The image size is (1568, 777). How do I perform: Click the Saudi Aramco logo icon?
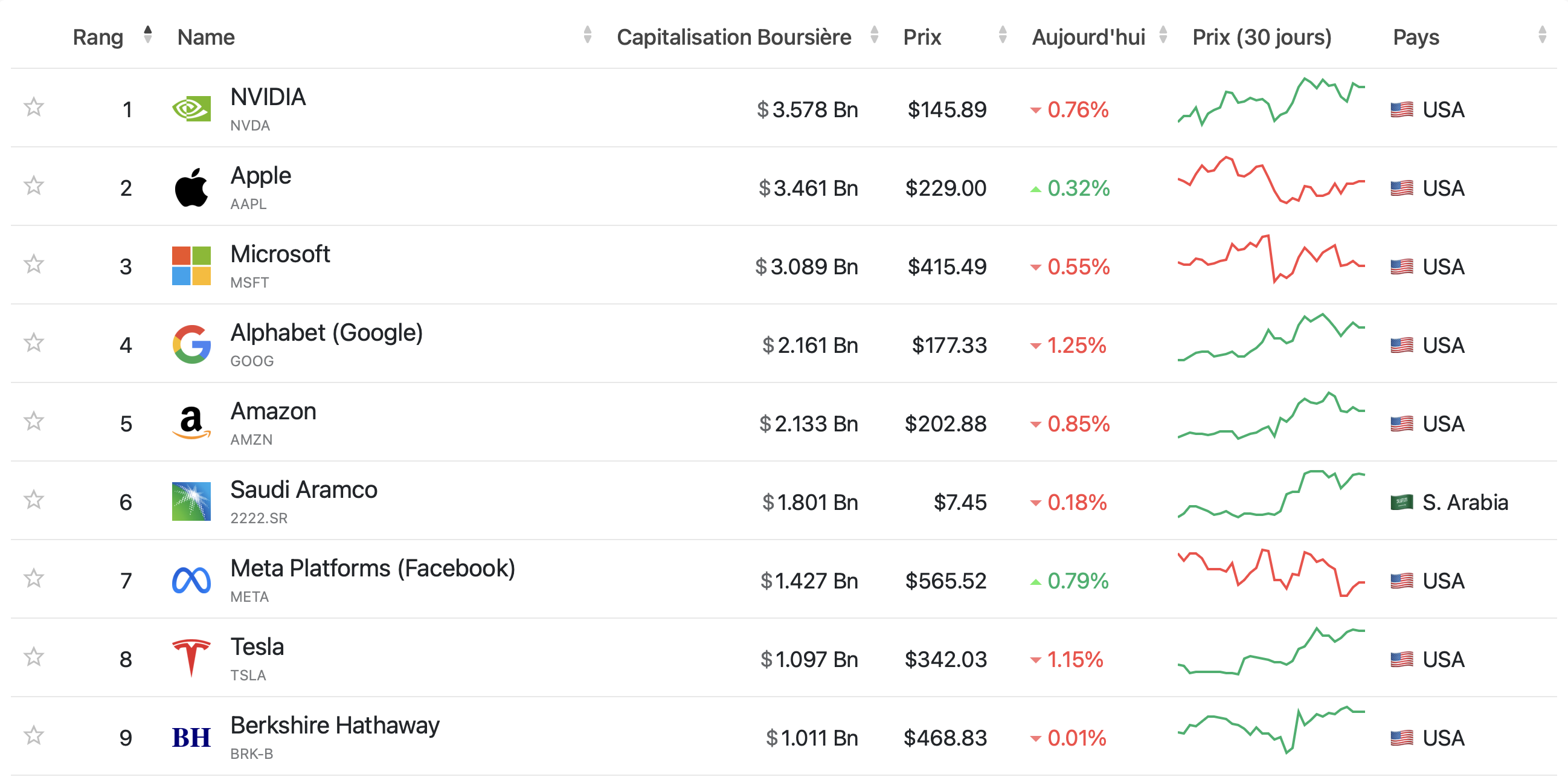point(191,501)
